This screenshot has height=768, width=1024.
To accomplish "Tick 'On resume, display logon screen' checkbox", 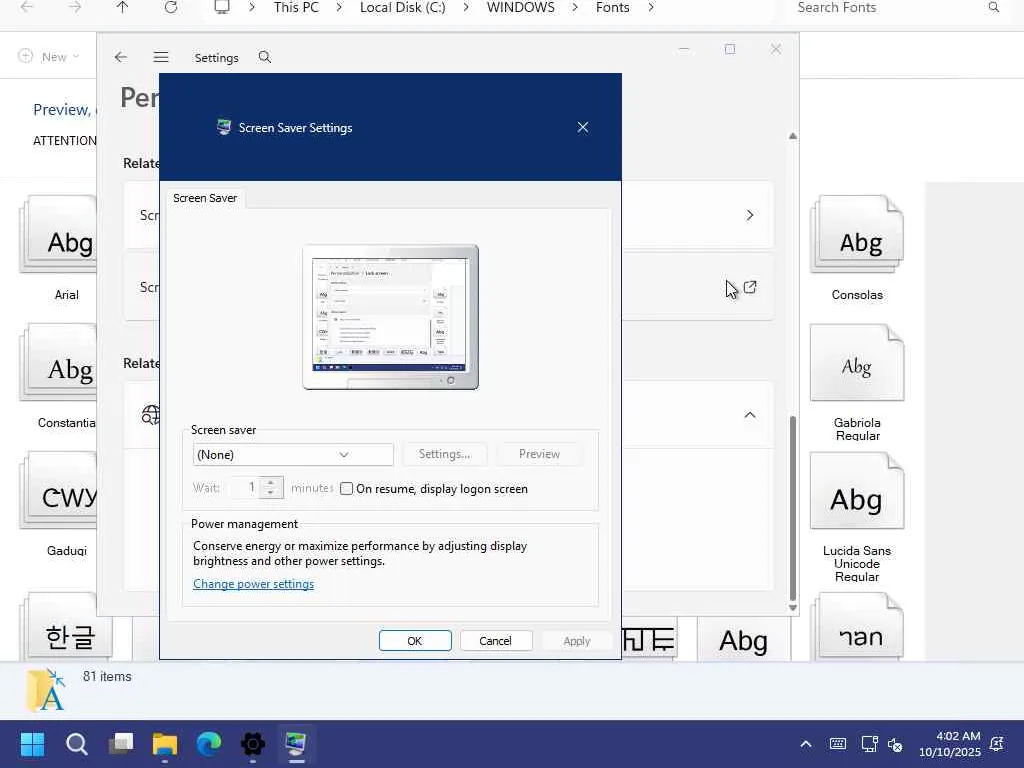I will click(346, 488).
